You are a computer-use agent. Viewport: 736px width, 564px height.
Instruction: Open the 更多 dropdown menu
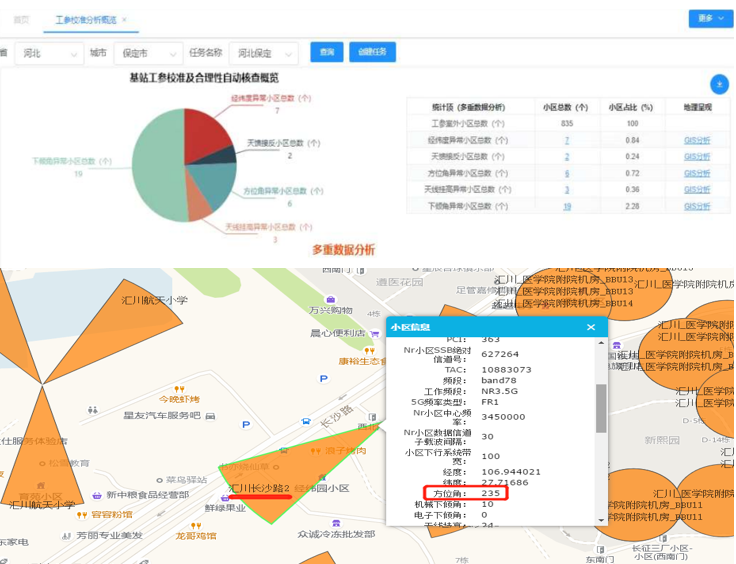click(708, 19)
